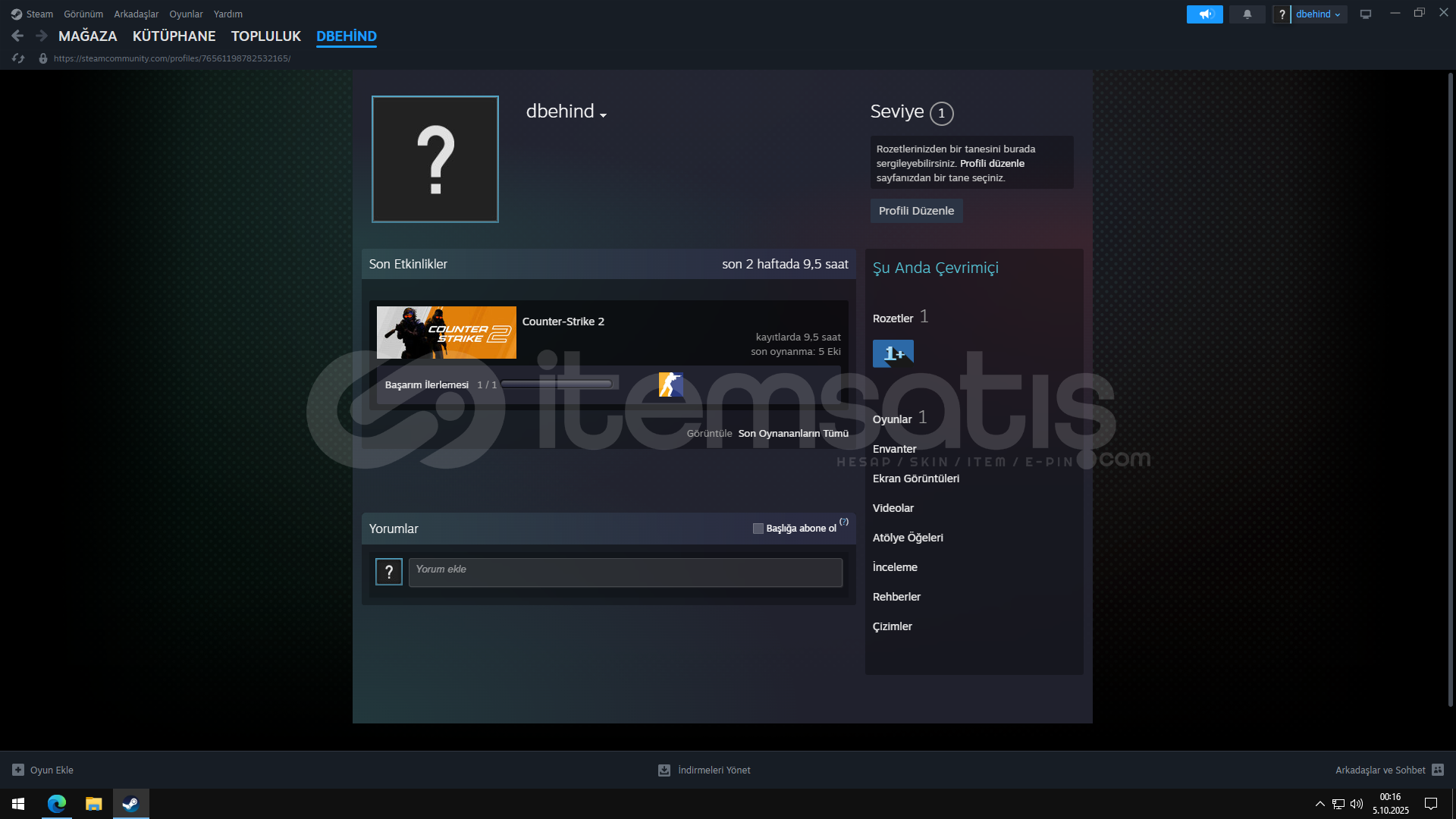Click the achievement progress bar

[557, 384]
